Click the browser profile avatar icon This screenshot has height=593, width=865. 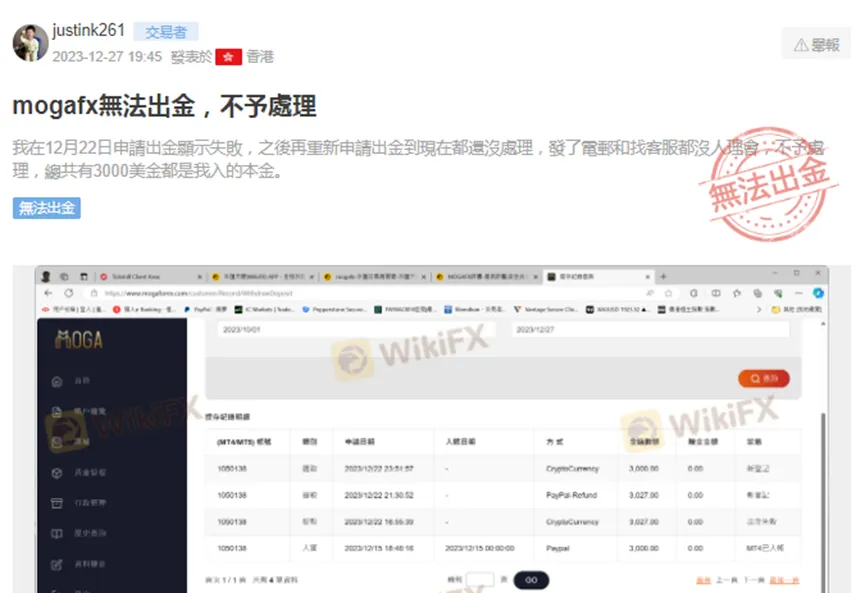click(46, 276)
